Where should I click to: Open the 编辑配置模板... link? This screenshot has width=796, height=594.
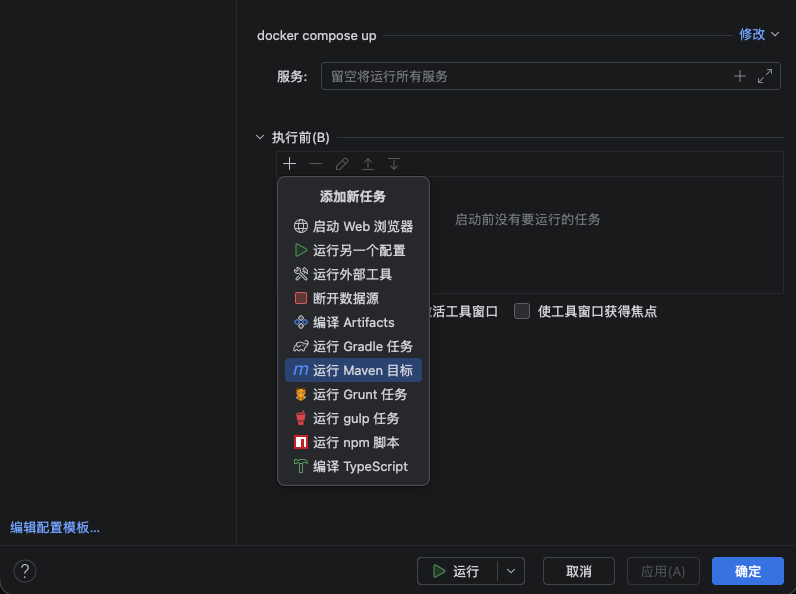[55, 527]
